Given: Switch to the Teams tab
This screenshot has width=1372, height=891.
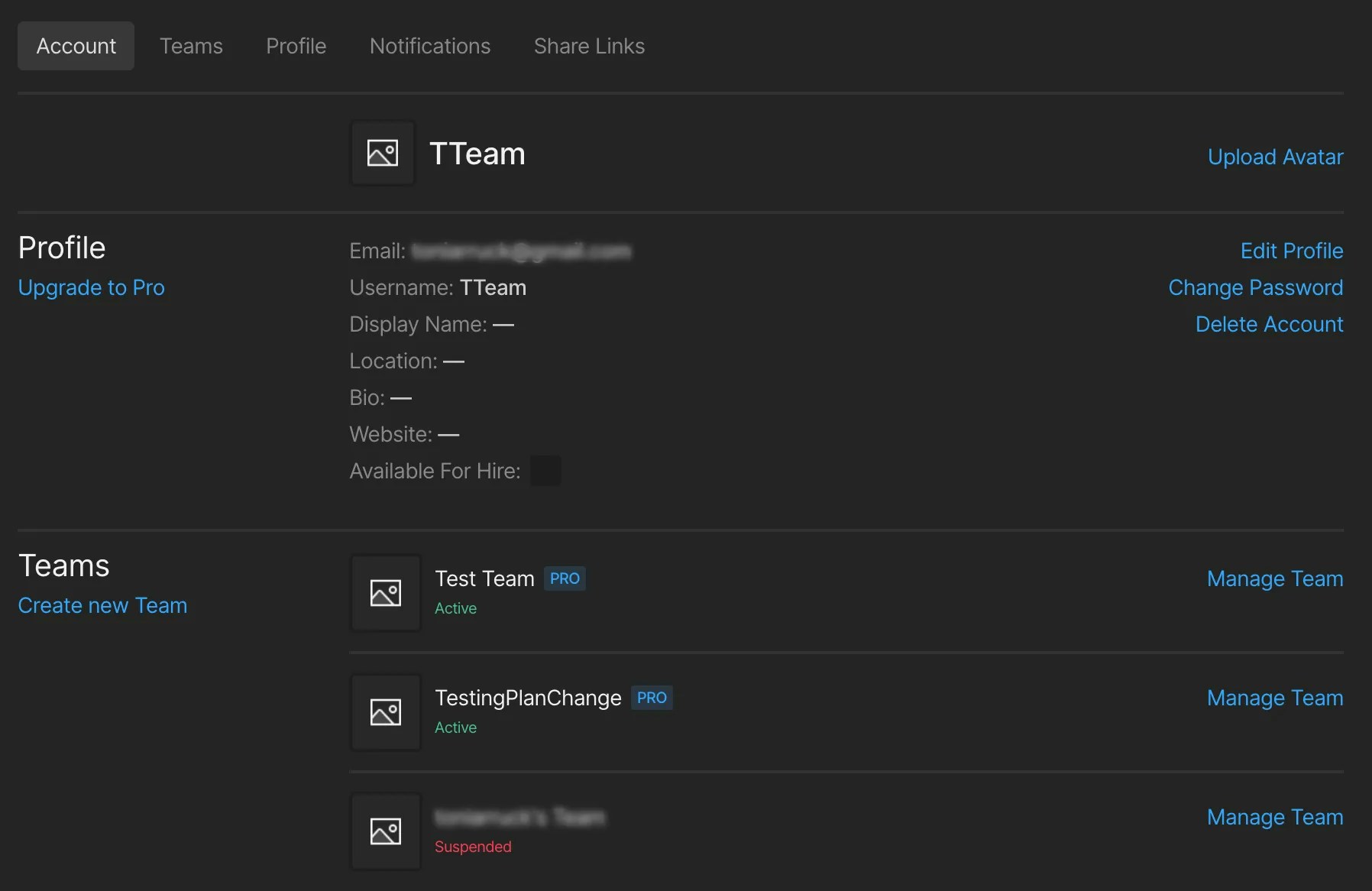Looking at the screenshot, I should tap(191, 46).
